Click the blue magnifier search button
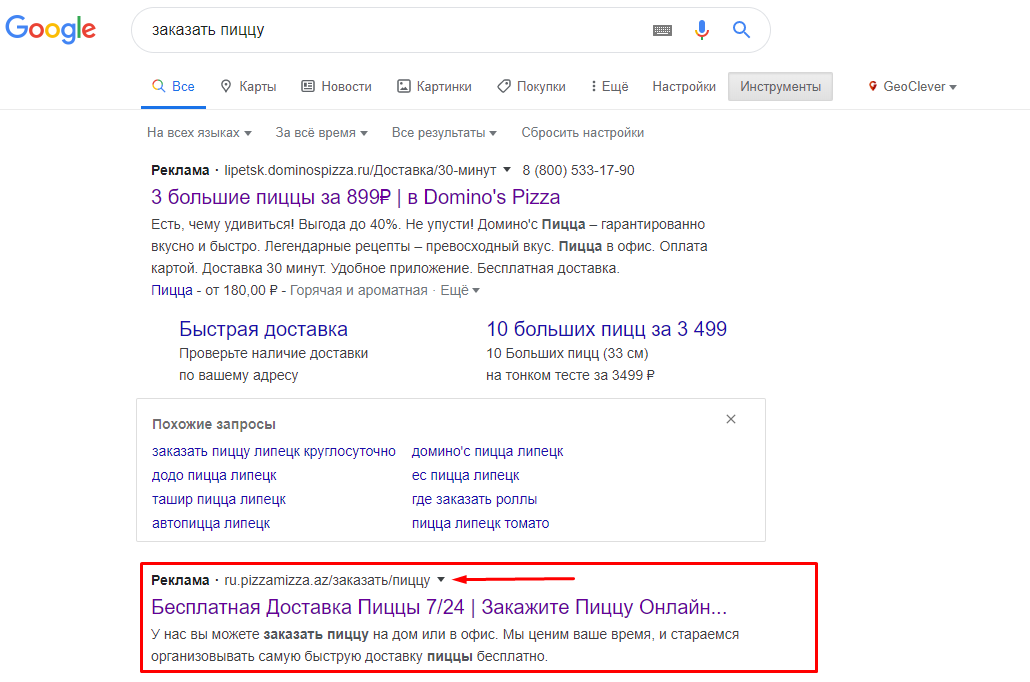 pos(742,30)
